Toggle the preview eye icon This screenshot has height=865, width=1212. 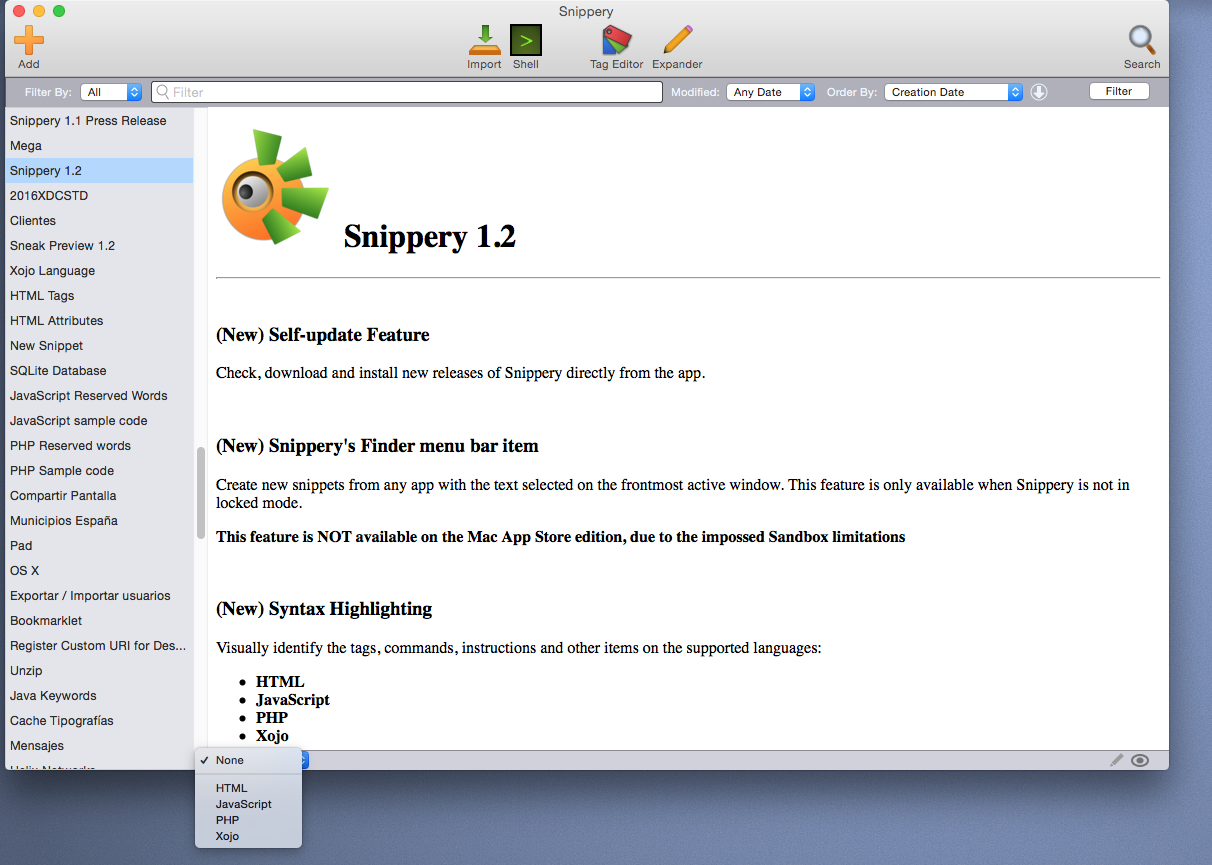click(1140, 760)
